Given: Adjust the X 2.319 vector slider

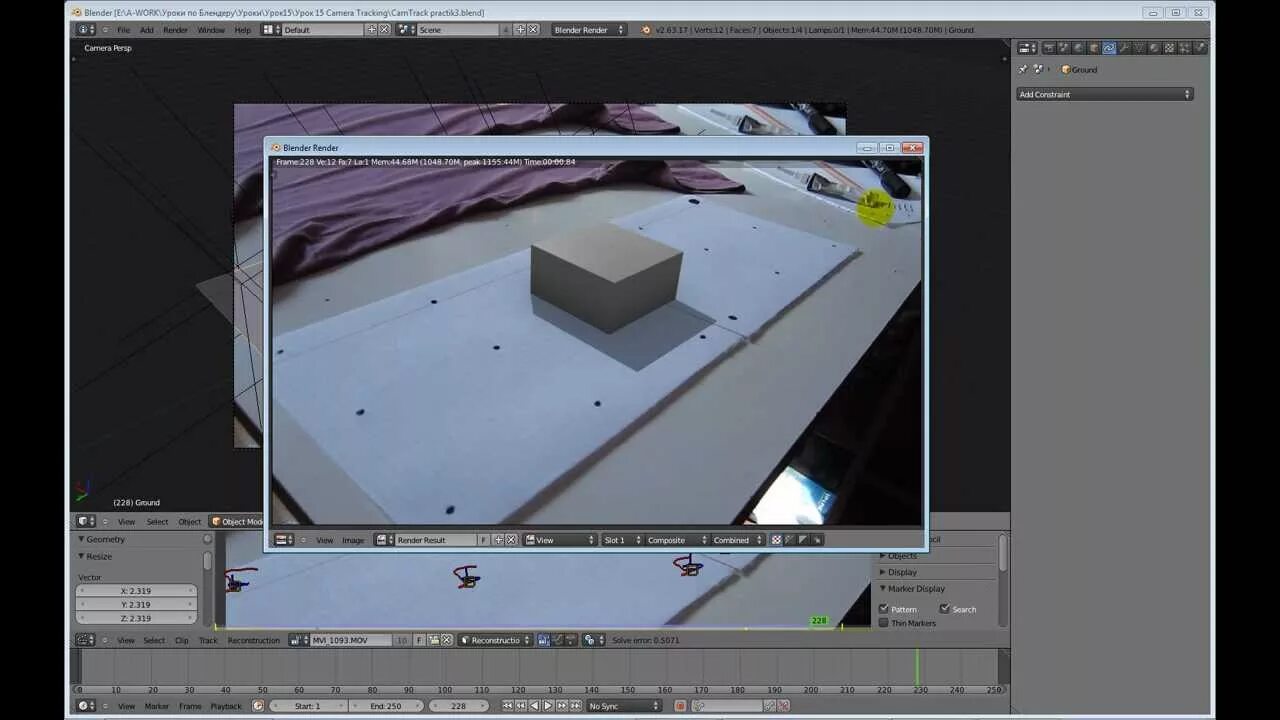Looking at the screenshot, I should [x=135, y=590].
